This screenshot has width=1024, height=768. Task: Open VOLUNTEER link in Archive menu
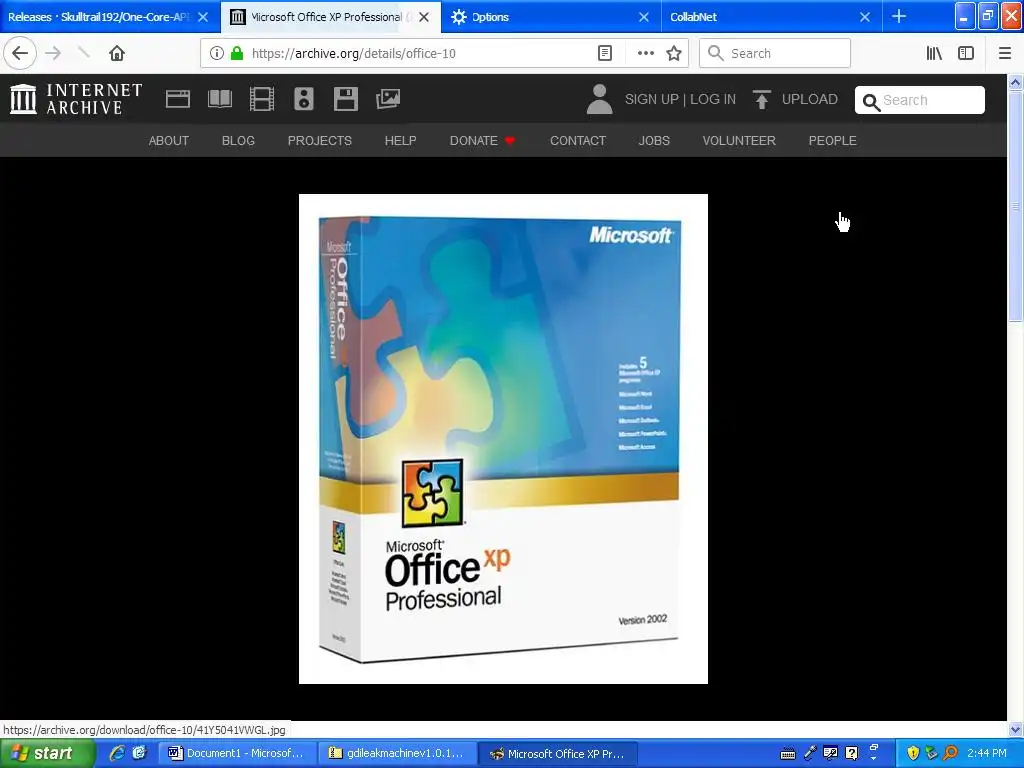(x=739, y=140)
